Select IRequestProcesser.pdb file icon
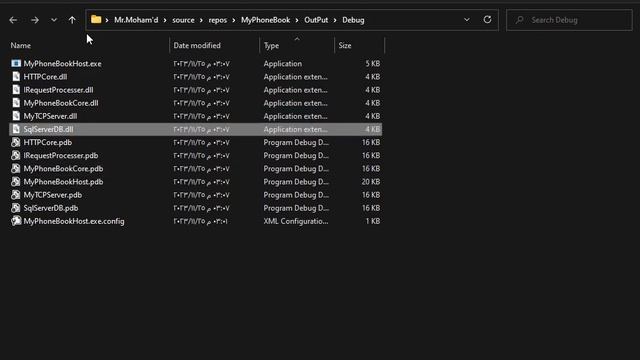This screenshot has width=640, height=360. tap(16, 155)
